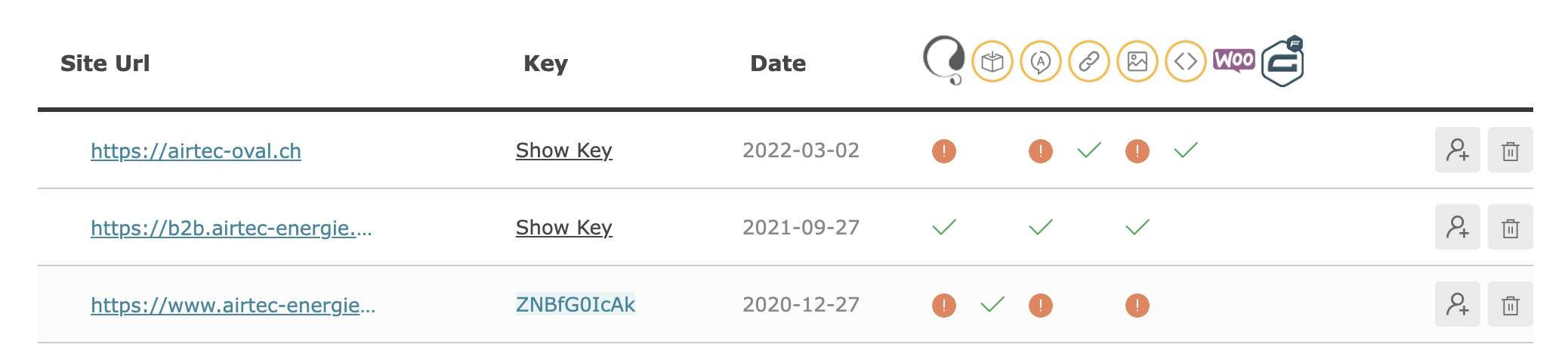The width and height of the screenshot is (1568, 360).
Task: Open the https://www.airtec-energie link
Action: click(x=233, y=305)
